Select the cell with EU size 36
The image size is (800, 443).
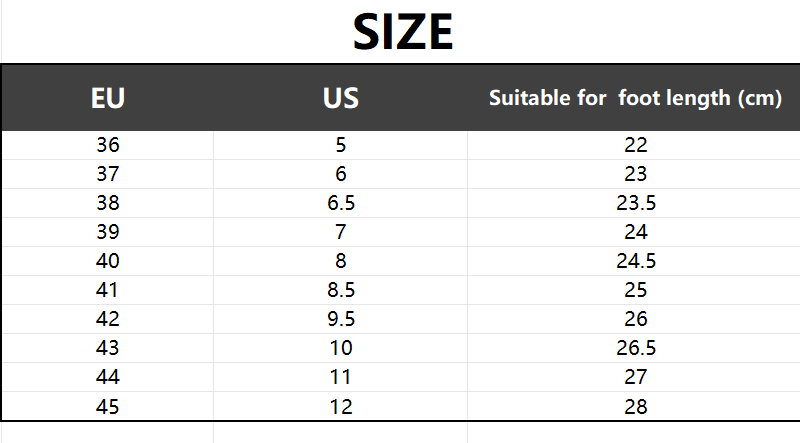[108, 145]
